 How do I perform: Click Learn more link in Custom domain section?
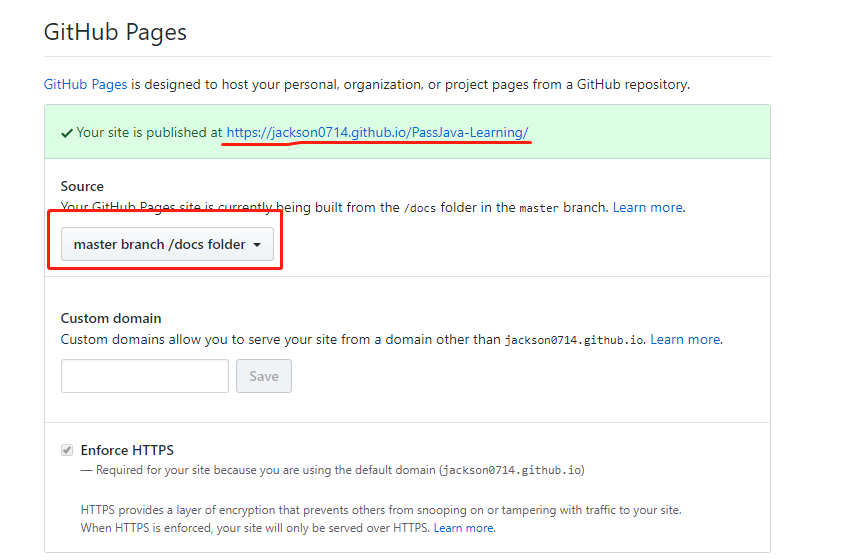coord(685,339)
